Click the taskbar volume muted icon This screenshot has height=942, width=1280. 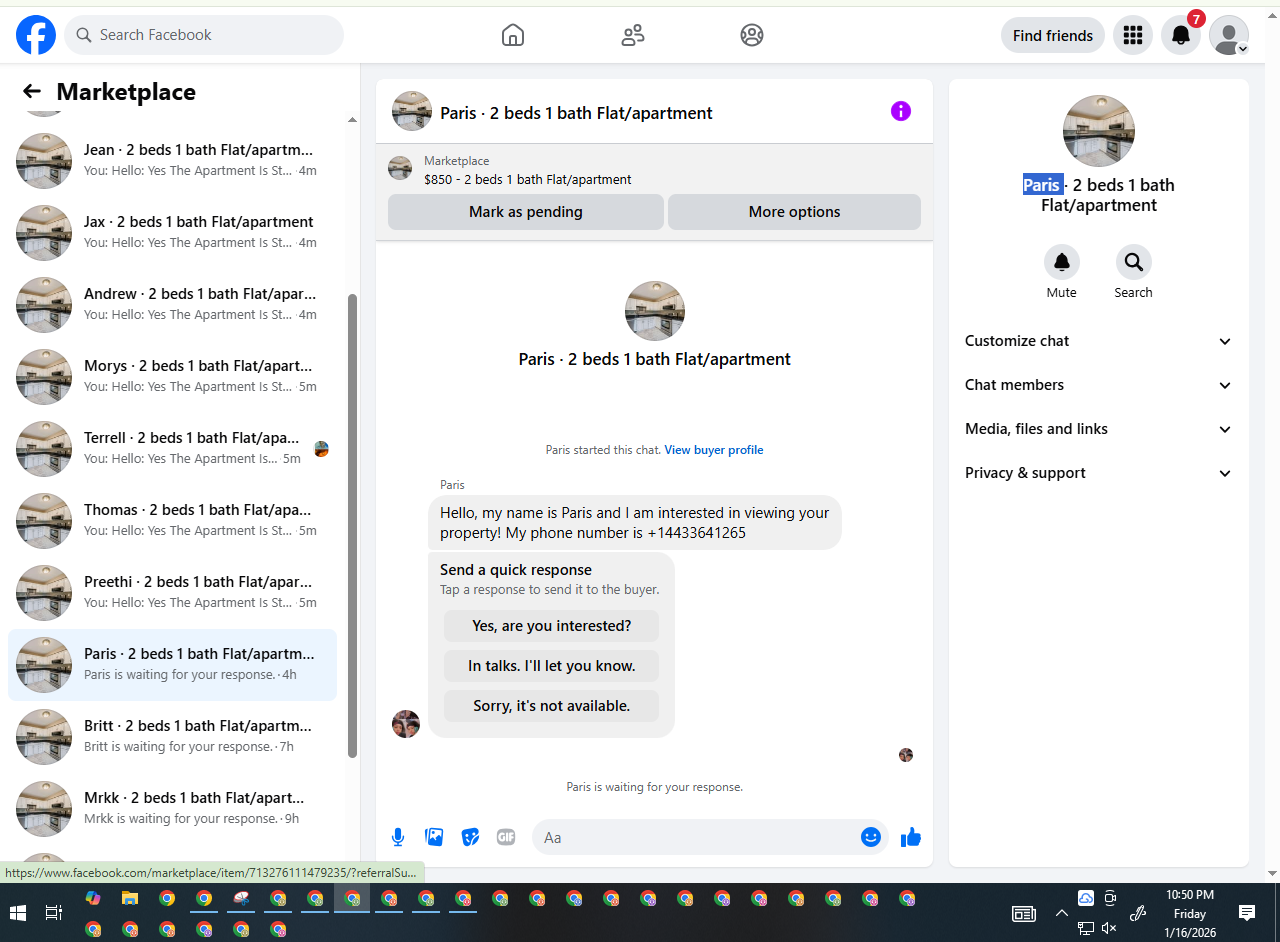point(1109,928)
